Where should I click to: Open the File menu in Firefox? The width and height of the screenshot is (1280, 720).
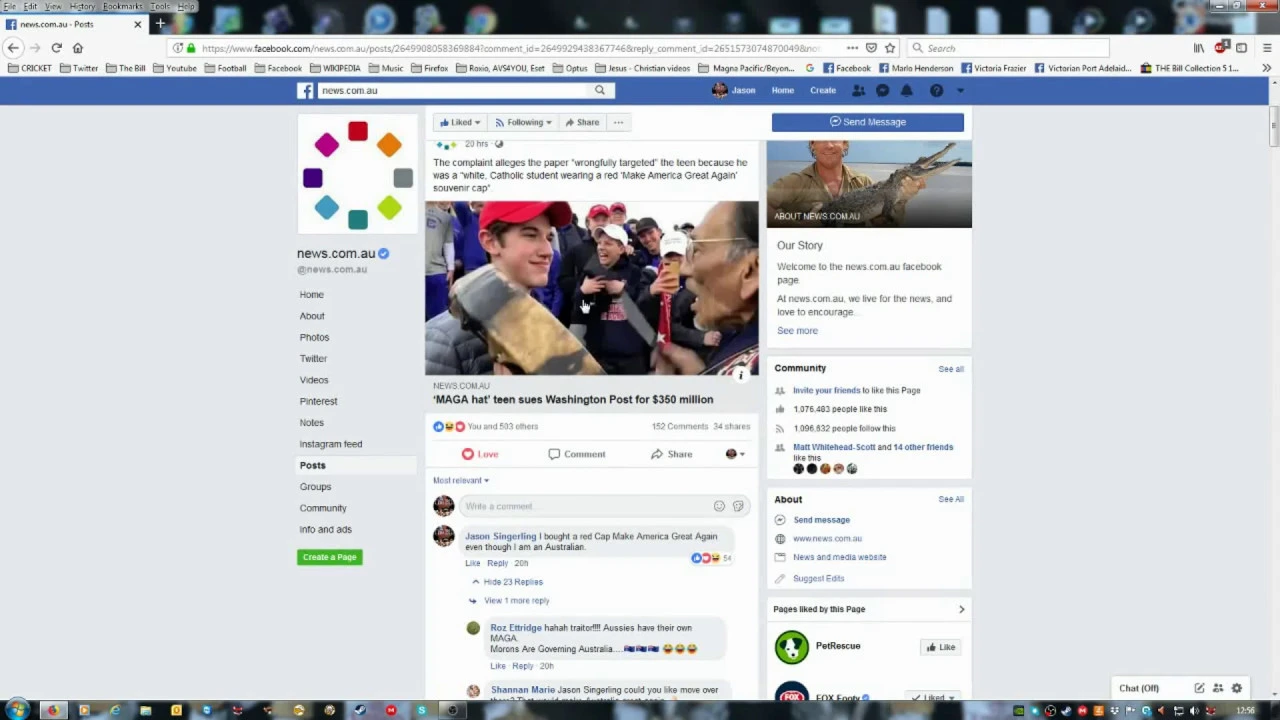pos(10,7)
